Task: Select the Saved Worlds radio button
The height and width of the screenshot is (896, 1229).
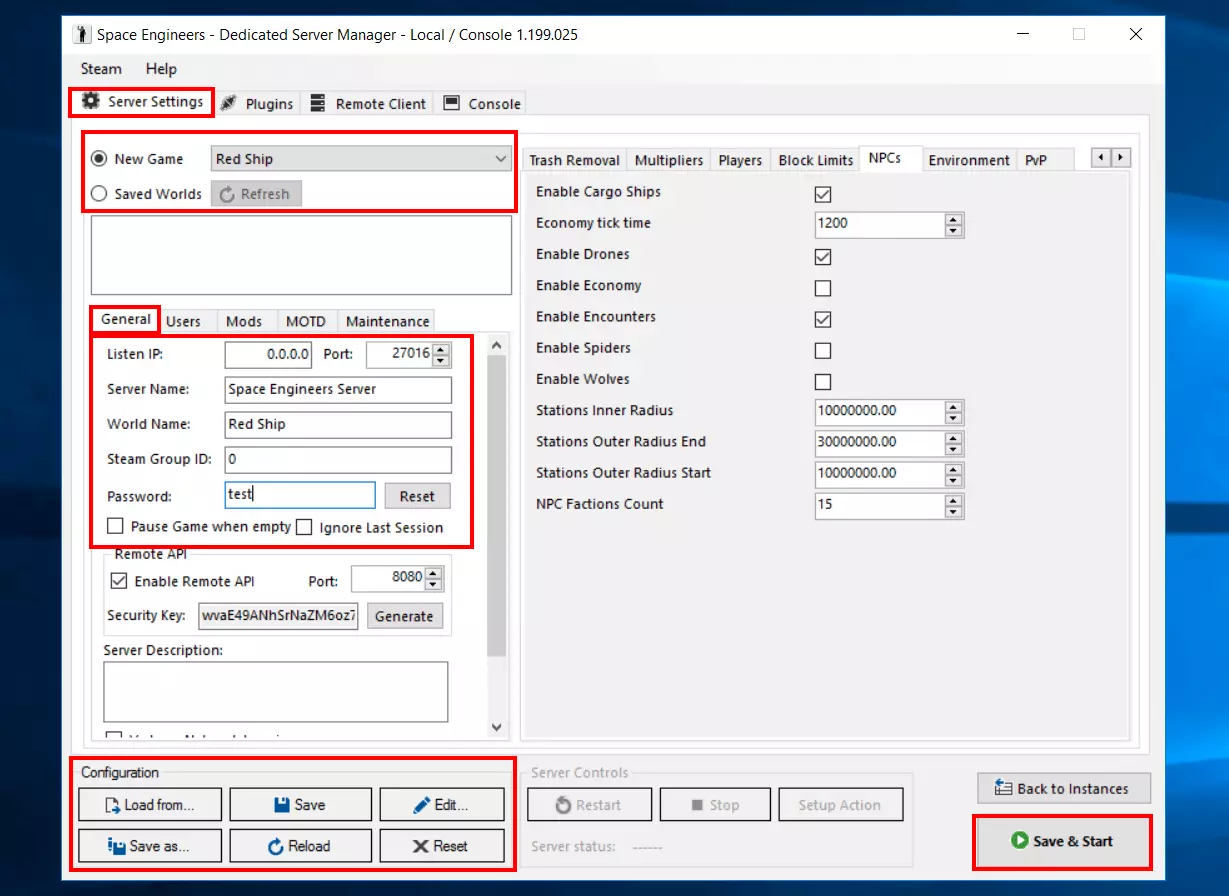Action: click(x=99, y=194)
